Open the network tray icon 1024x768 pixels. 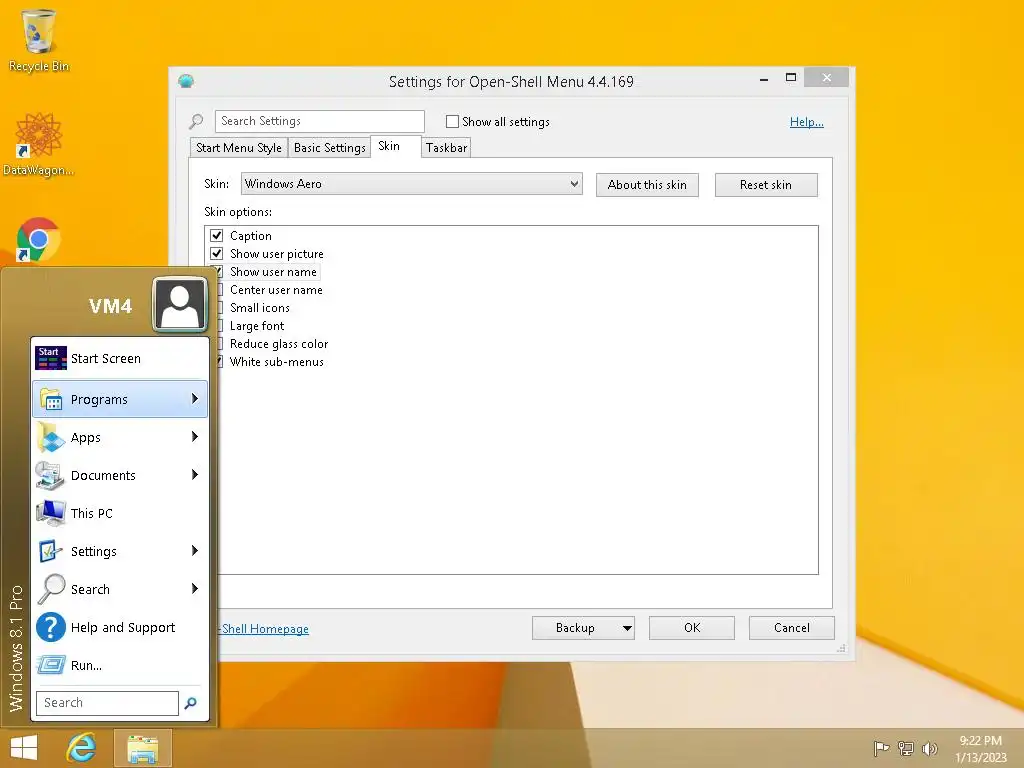(906, 748)
